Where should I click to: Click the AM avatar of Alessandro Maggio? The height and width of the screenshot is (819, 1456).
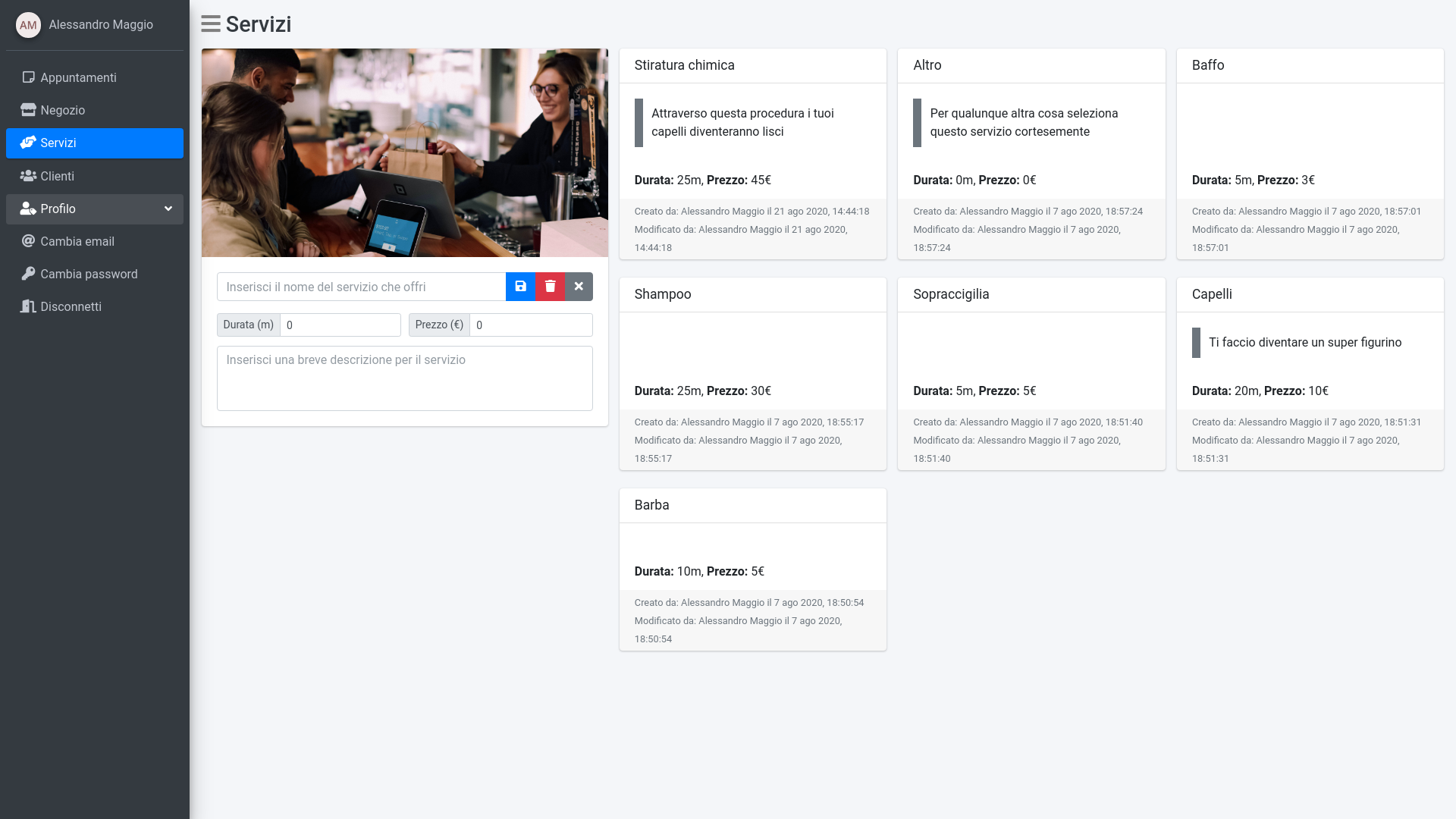pyautogui.click(x=28, y=25)
